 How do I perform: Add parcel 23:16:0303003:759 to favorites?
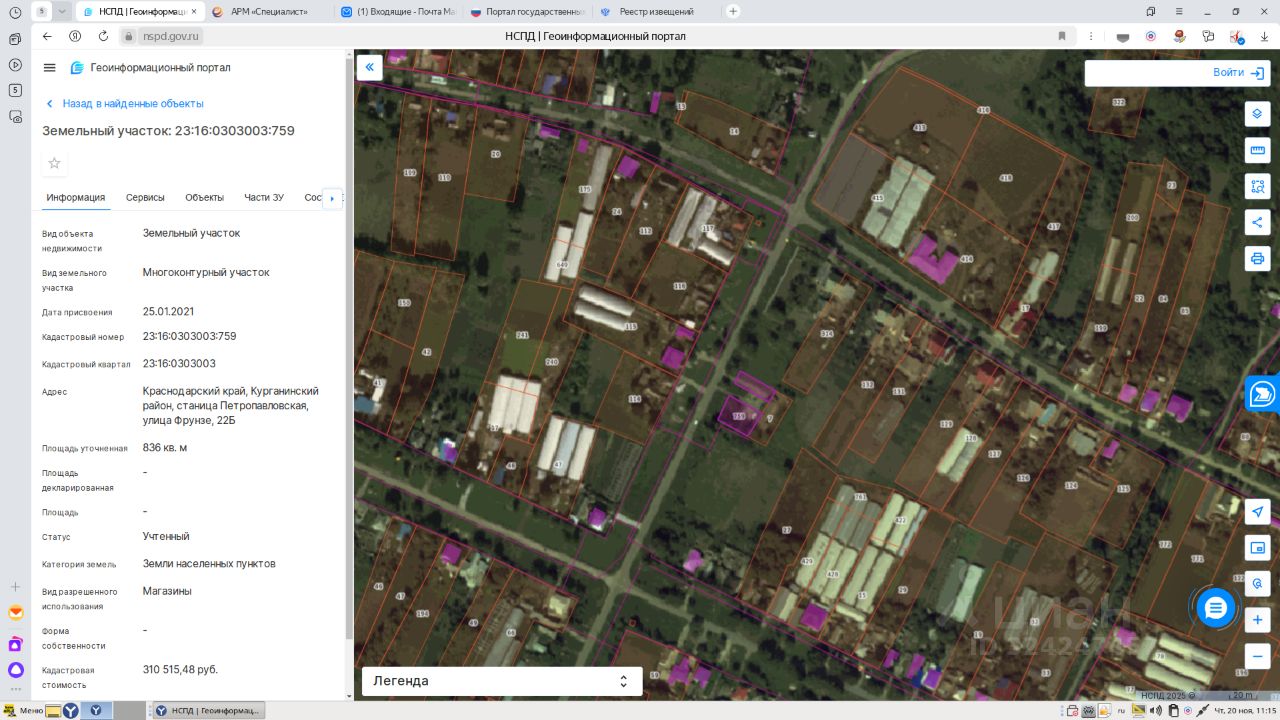click(x=55, y=163)
